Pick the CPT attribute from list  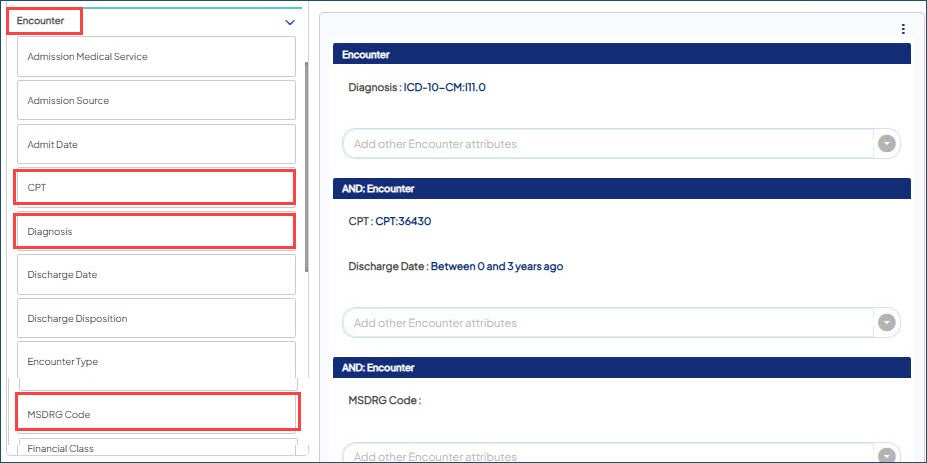point(156,188)
